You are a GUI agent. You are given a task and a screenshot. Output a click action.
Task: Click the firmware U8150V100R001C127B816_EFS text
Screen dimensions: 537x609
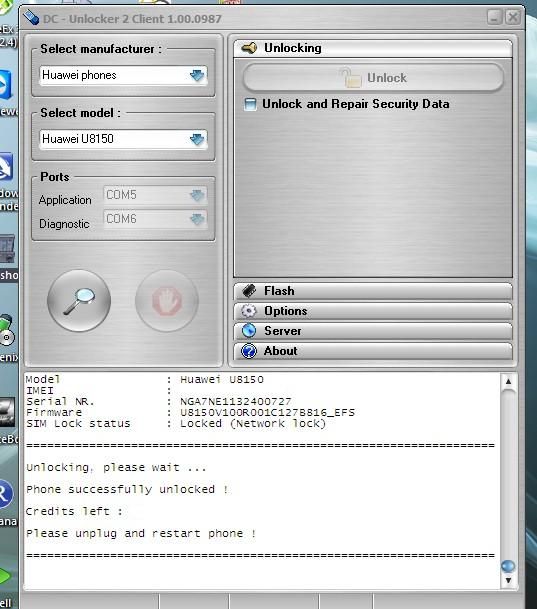(268, 412)
